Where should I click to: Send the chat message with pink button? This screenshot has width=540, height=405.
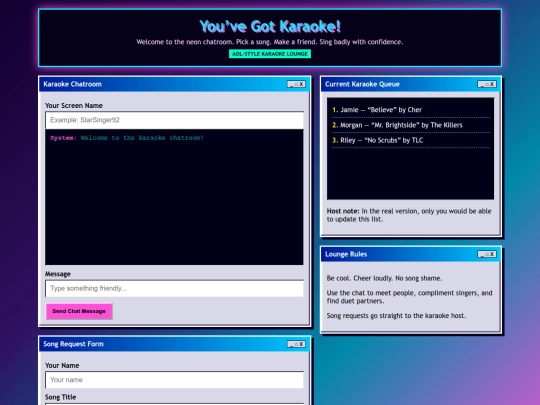point(79,311)
